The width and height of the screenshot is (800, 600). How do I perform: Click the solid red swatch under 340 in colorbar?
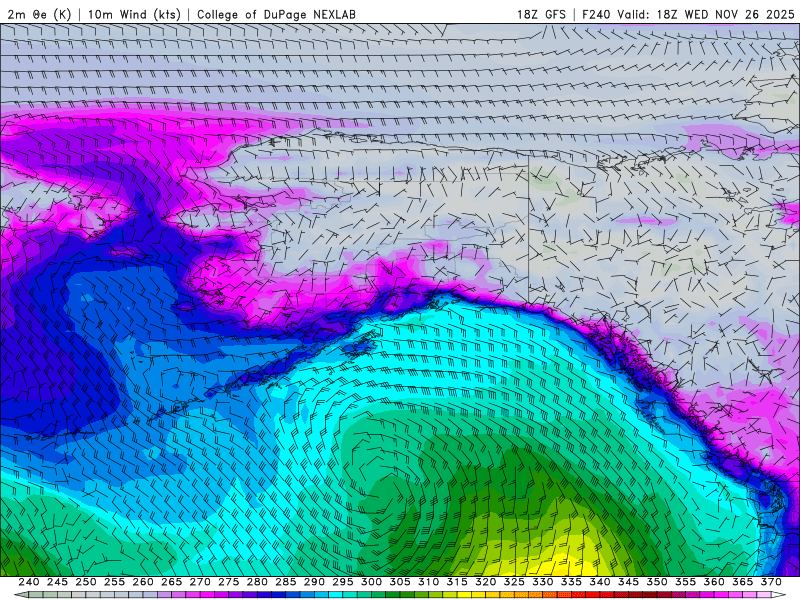tap(593, 595)
